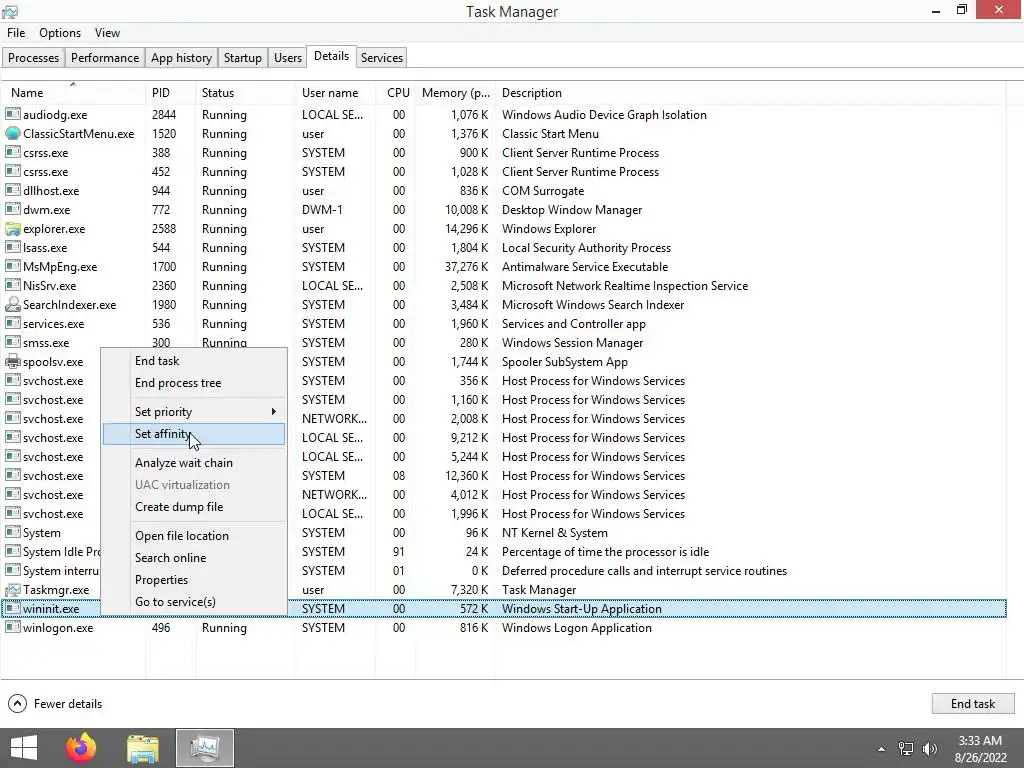Screen dimensions: 1024x768
Task: Open the Options menu
Action: [x=60, y=33]
